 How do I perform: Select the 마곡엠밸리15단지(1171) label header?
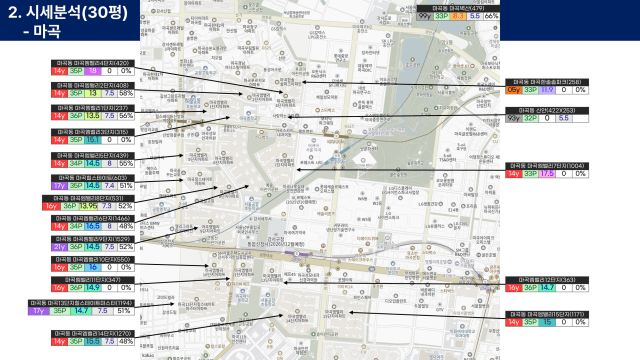(x=547, y=315)
